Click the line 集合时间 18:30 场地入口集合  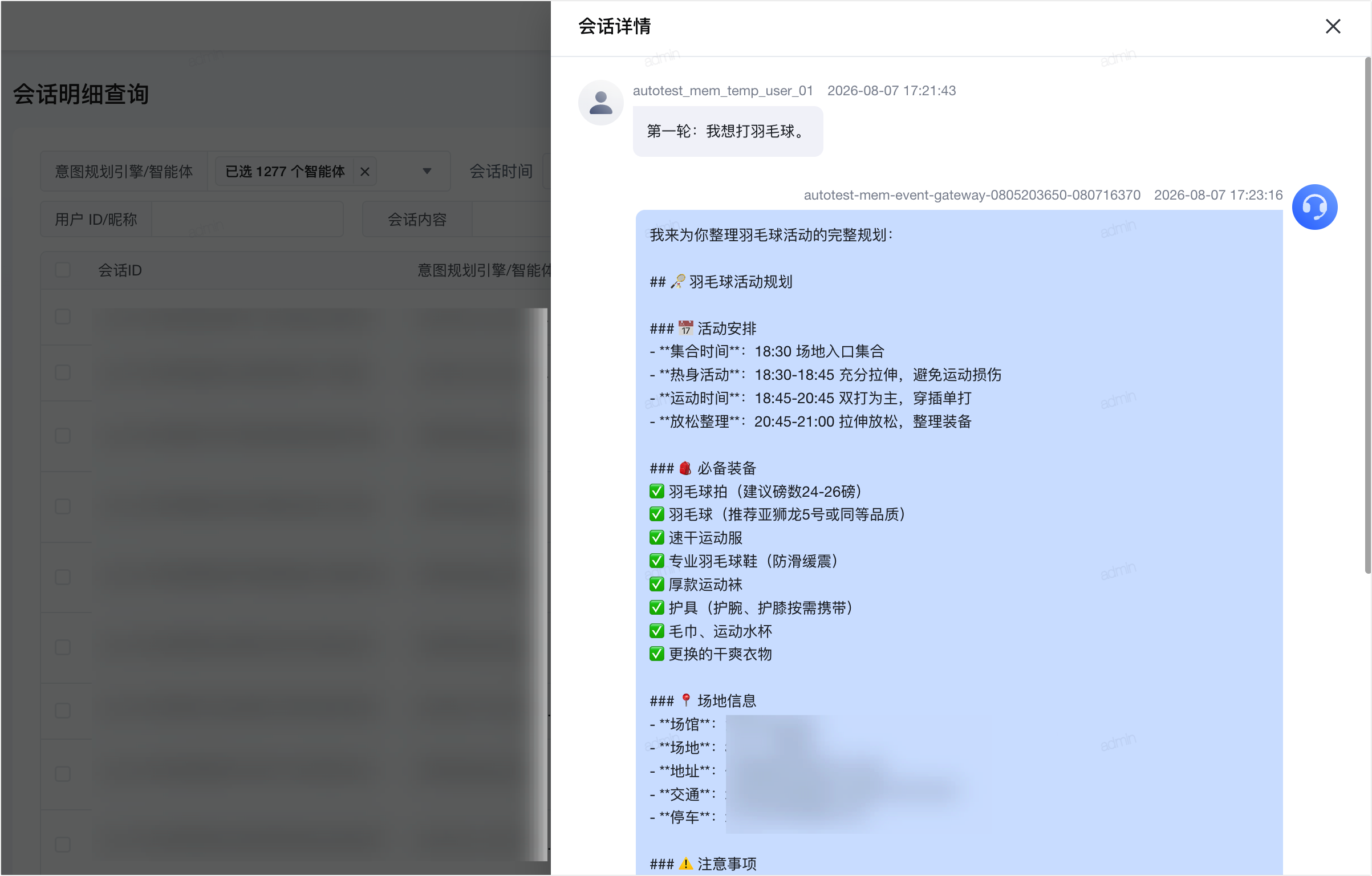767,351
